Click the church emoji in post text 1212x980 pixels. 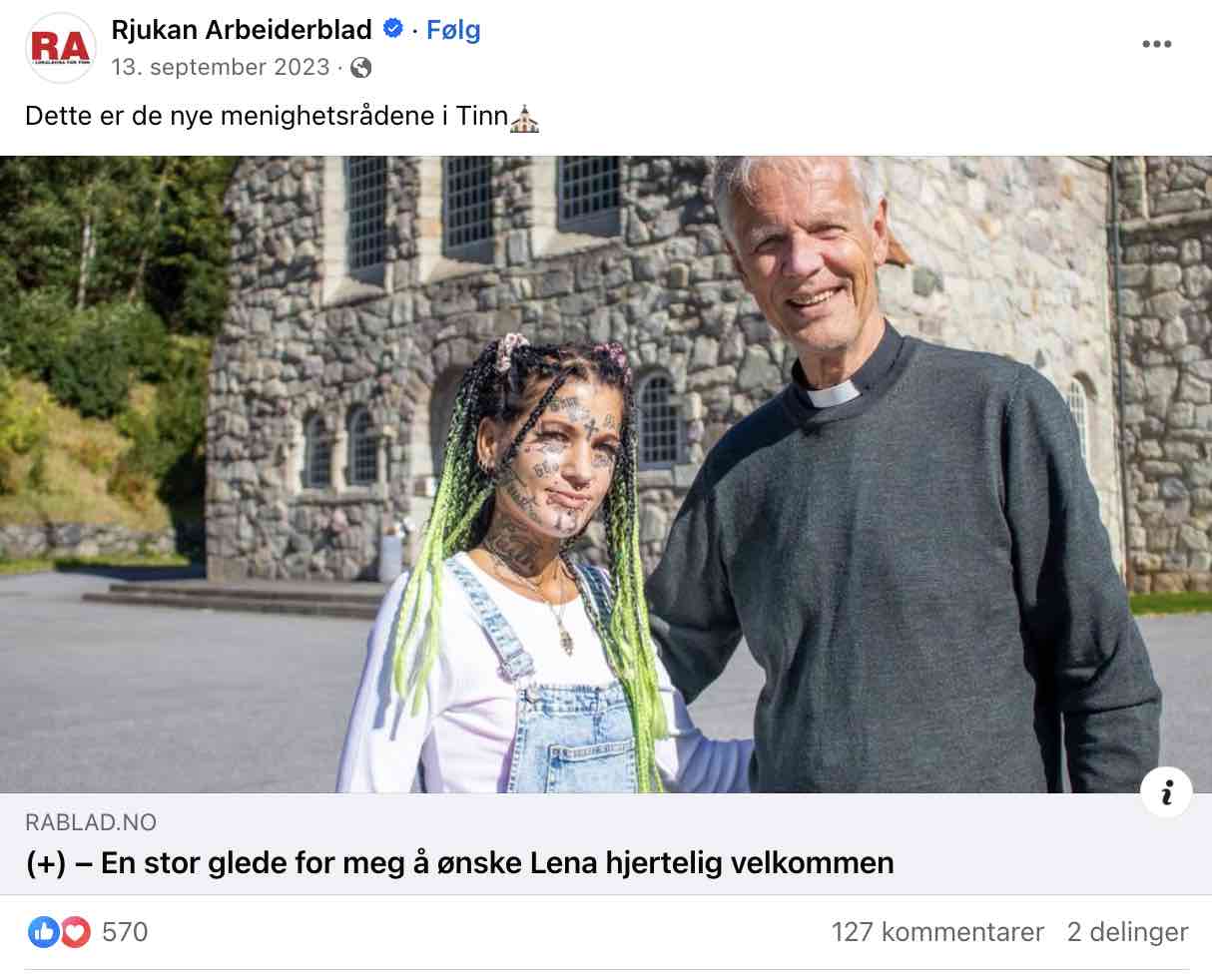[525, 119]
